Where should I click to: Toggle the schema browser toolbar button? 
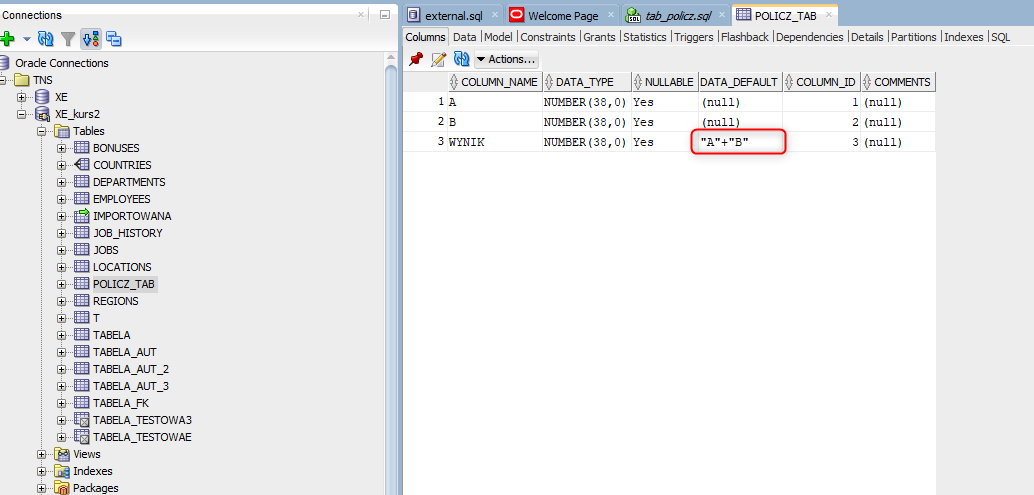click(91, 39)
